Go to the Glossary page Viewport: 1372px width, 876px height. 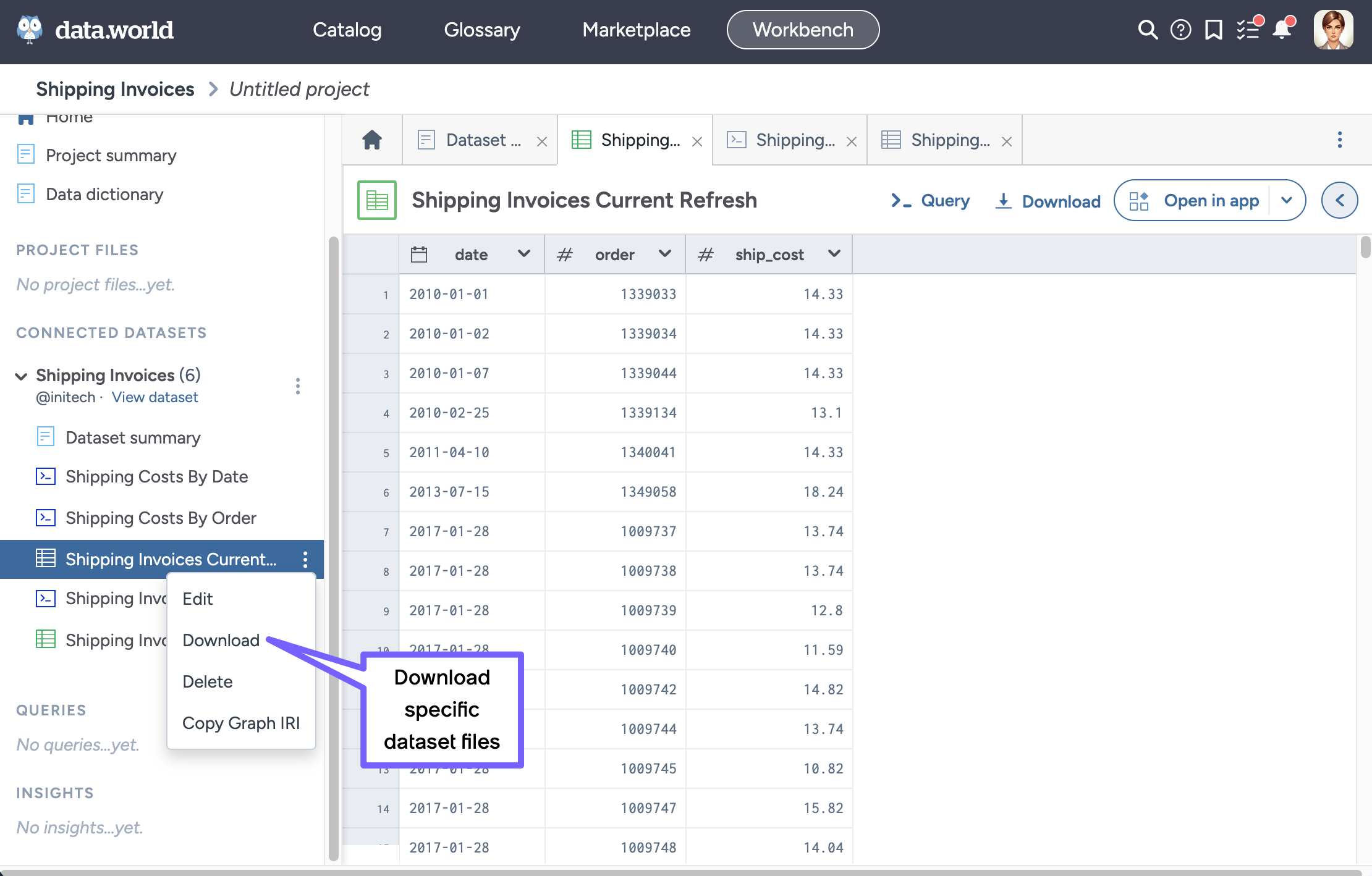482,30
